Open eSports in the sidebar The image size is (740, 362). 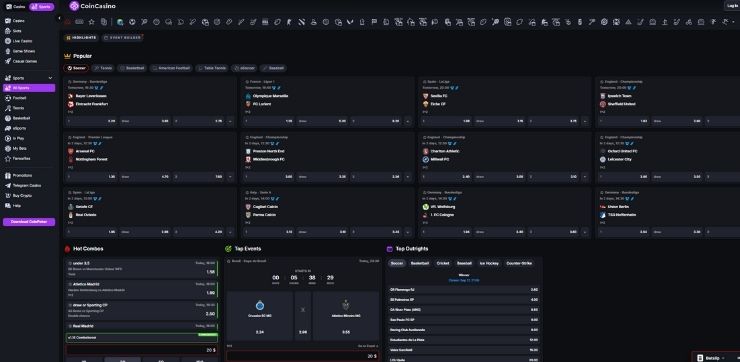(19, 128)
